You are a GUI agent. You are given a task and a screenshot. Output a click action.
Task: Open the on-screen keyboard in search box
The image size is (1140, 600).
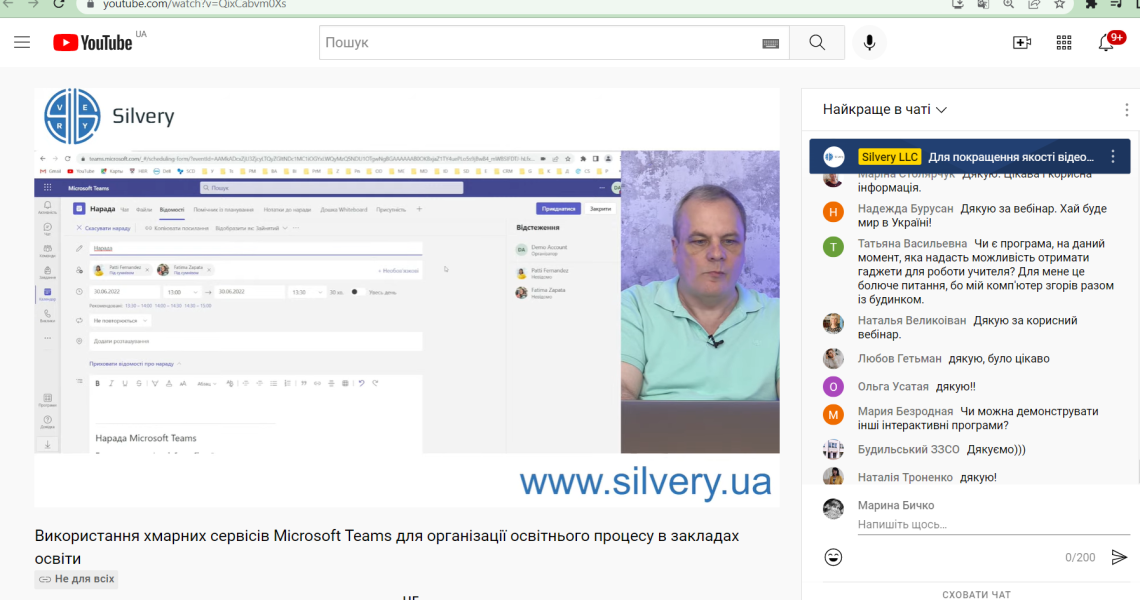[x=771, y=44]
